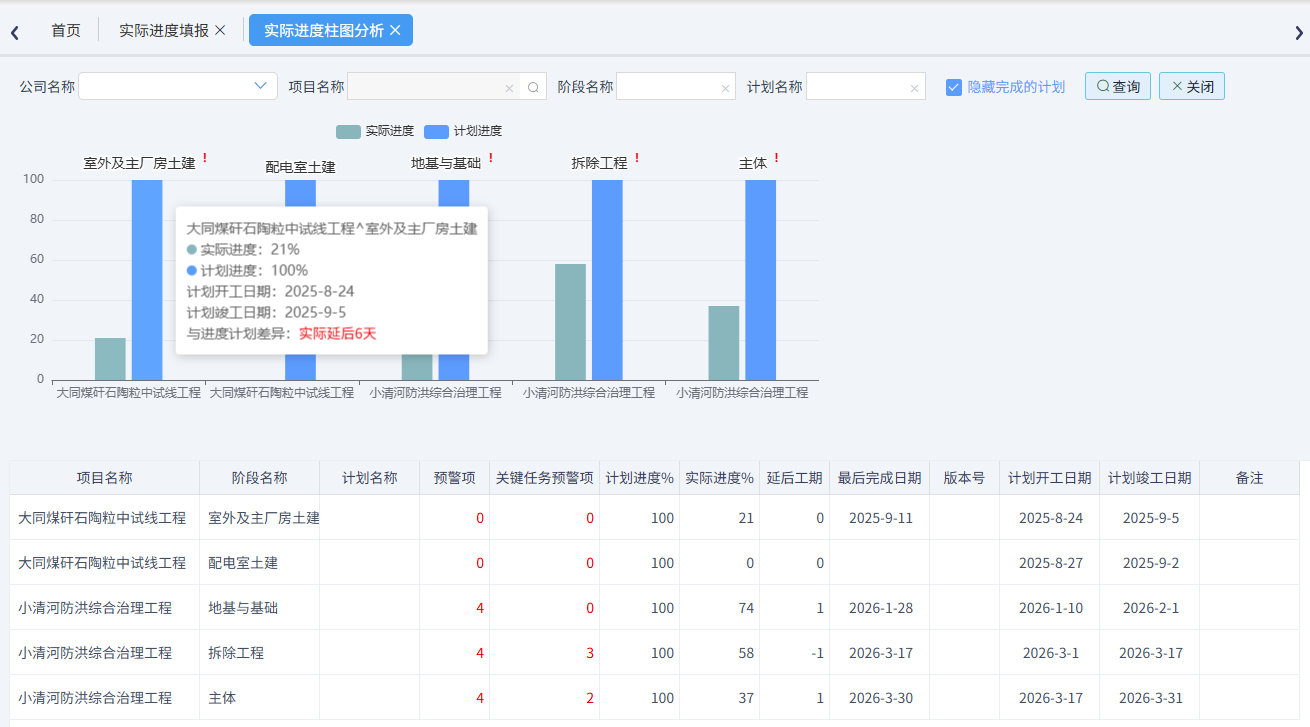Toggle the 实际进度 legend swatch
This screenshot has height=727, width=1310.
[348, 131]
